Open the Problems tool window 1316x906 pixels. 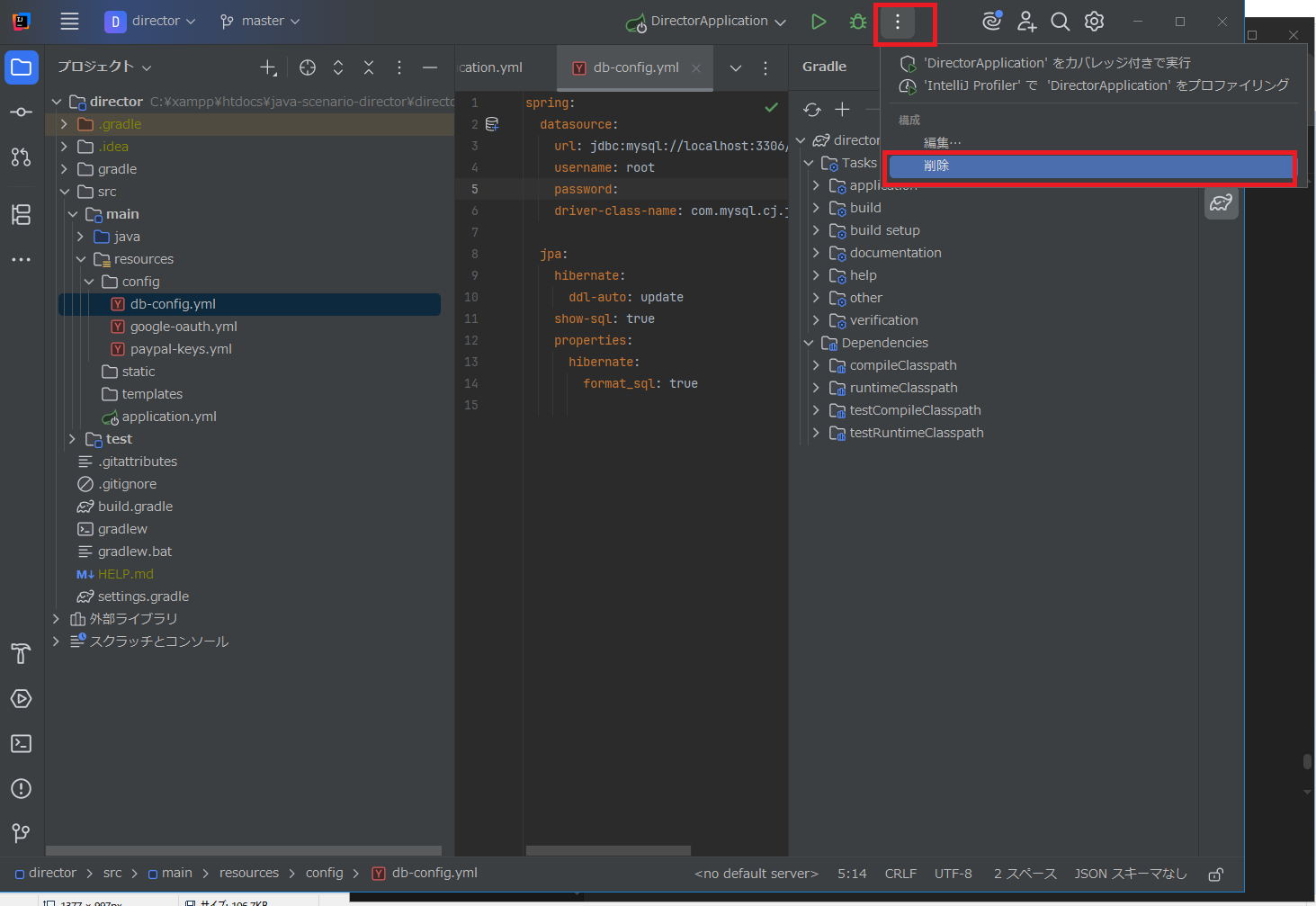pyautogui.click(x=22, y=788)
